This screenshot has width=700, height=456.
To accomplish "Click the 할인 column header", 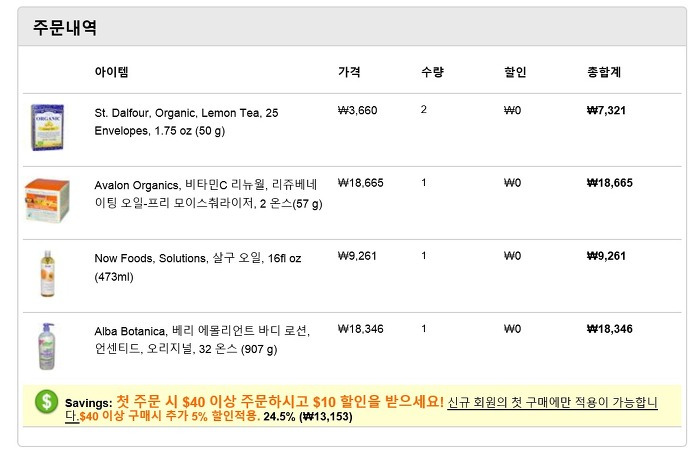I will 515,72.
